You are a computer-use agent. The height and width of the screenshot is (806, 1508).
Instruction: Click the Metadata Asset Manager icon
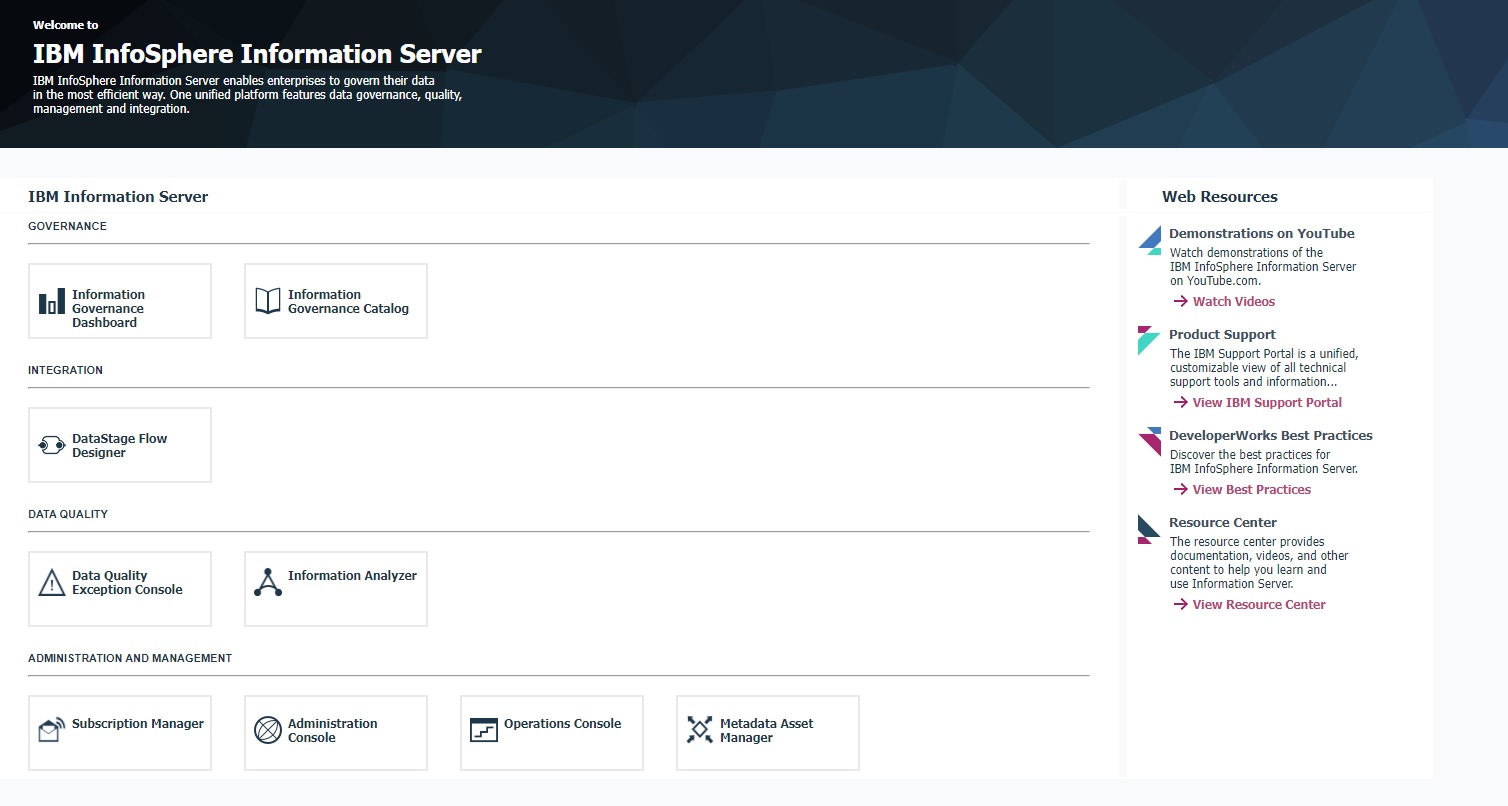(x=700, y=730)
